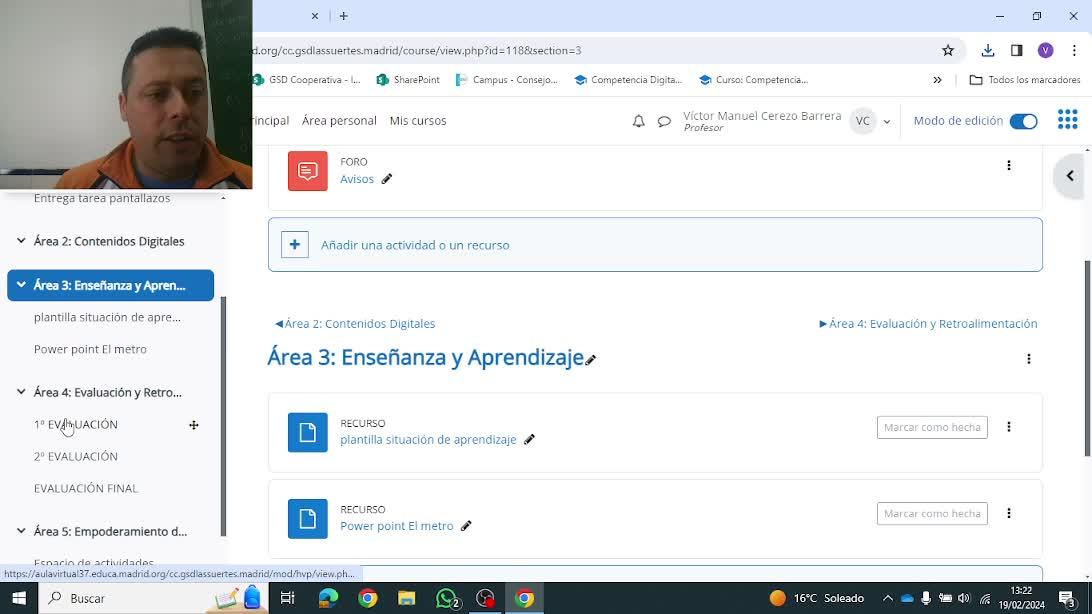
Task: Select Entrega tarea pantallazos in sidebar
Action: pyautogui.click(x=102, y=198)
